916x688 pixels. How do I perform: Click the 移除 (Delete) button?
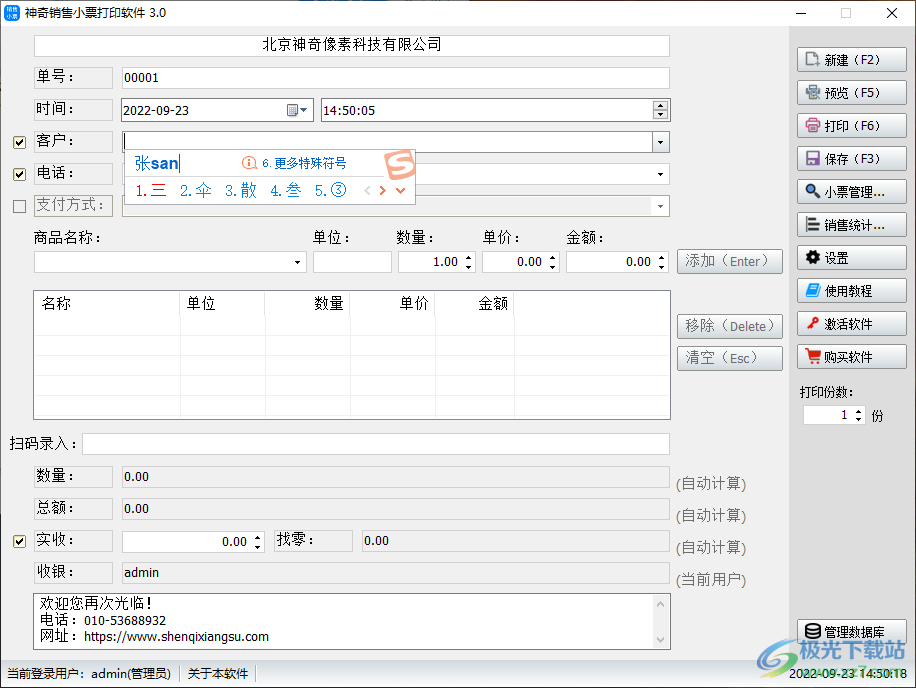point(730,326)
